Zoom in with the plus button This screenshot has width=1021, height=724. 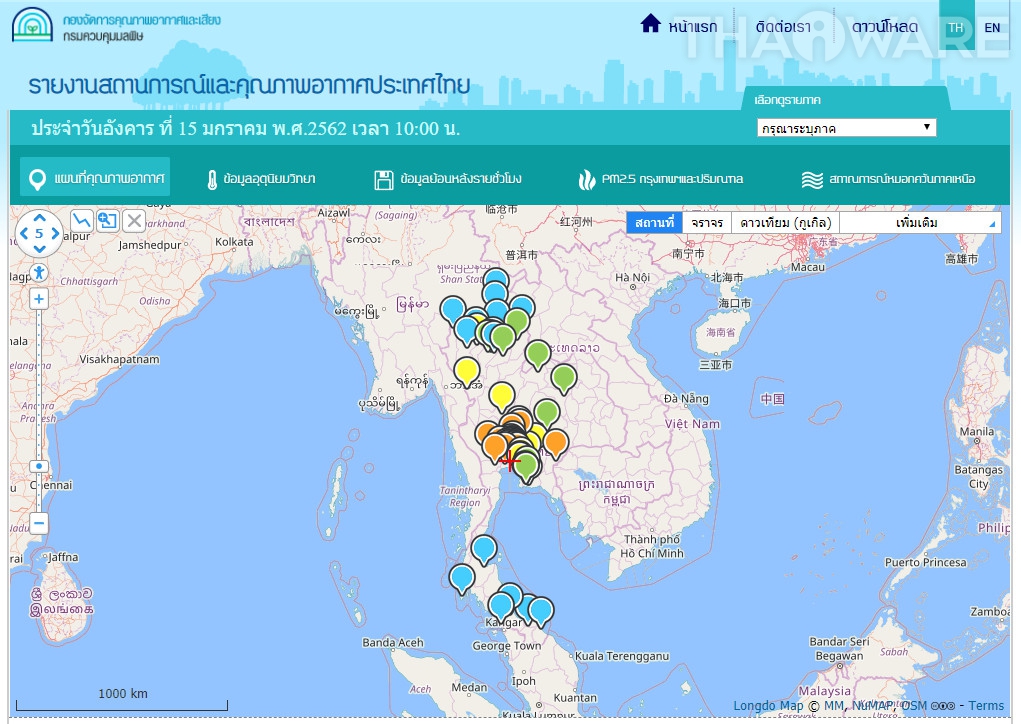pyautogui.click(x=39, y=299)
